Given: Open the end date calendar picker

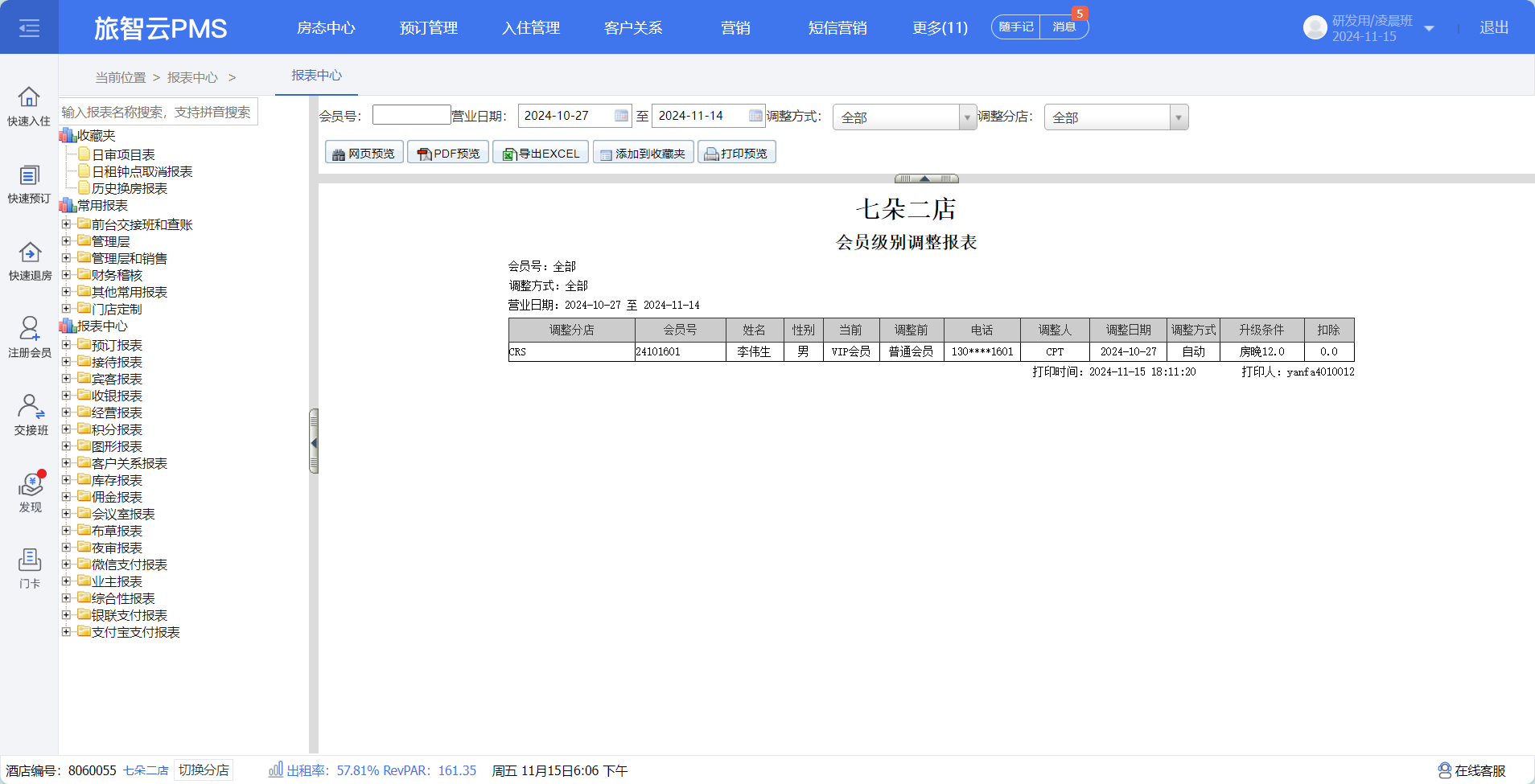Looking at the screenshot, I should (x=755, y=116).
